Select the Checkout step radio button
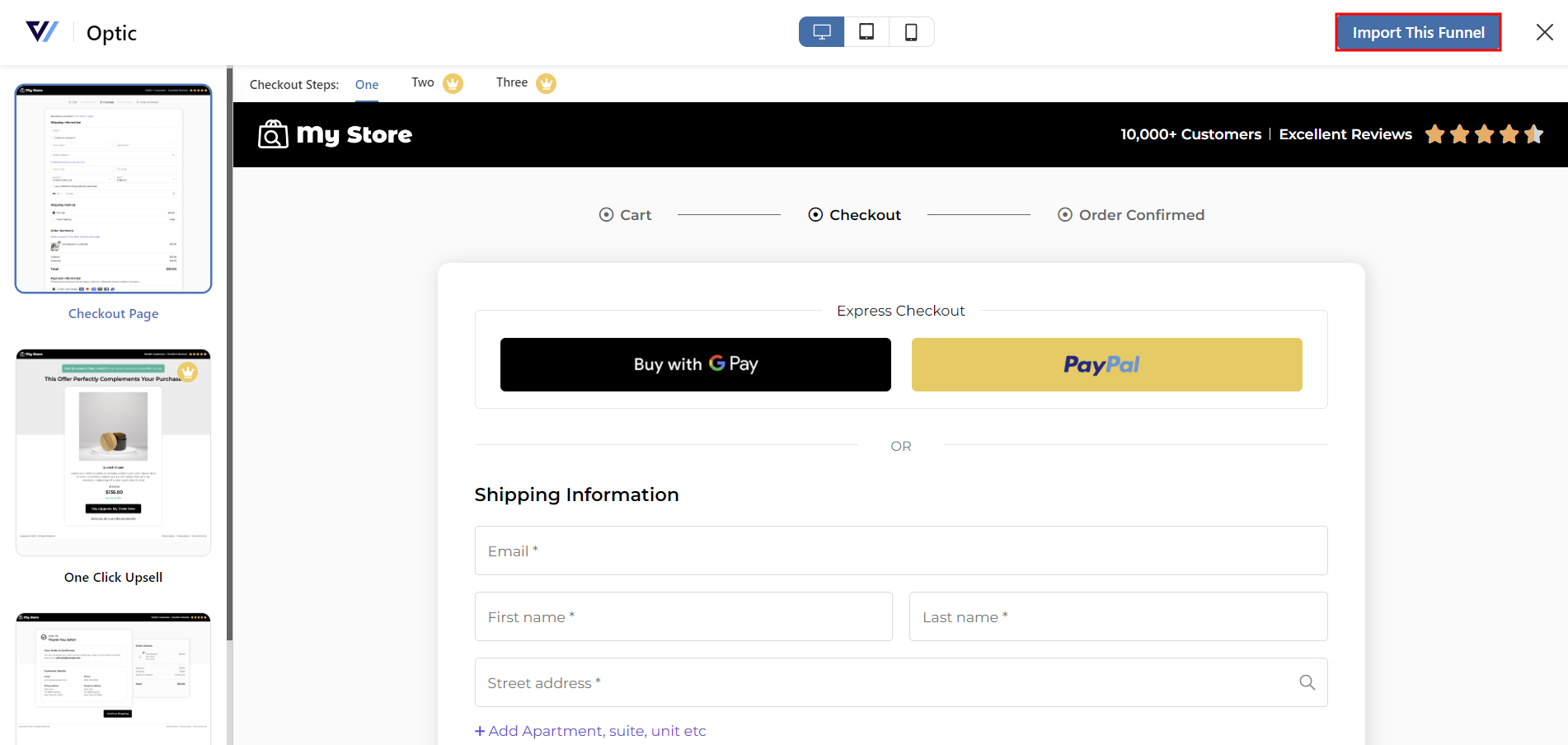 pos(815,214)
